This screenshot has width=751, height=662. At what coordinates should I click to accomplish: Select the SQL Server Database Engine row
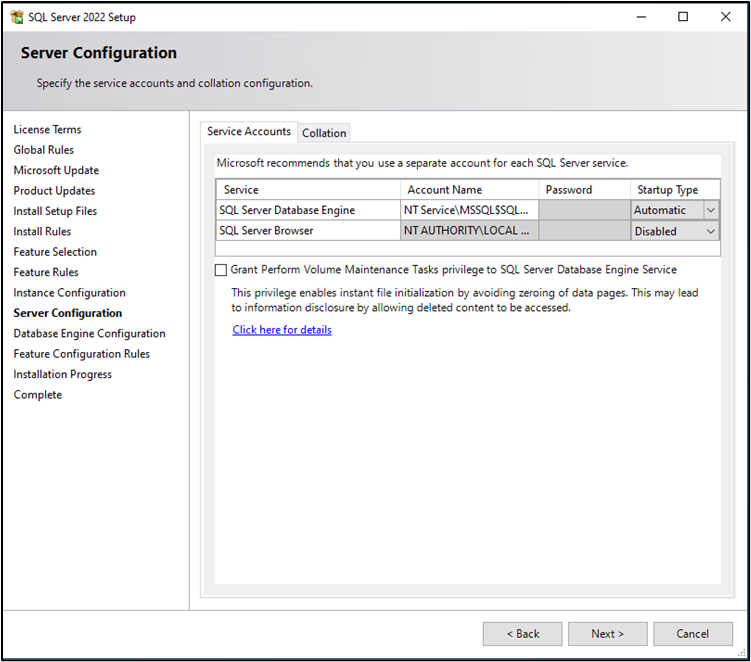pyautogui.click(x=308, y=210)
